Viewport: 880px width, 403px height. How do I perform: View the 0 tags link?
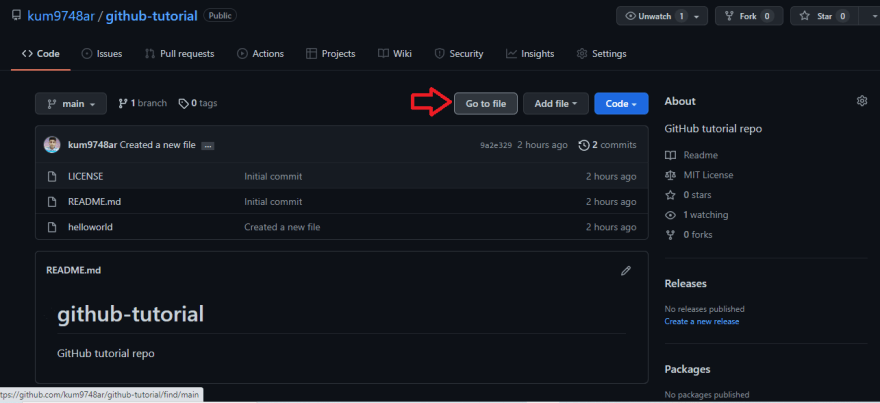198,103
